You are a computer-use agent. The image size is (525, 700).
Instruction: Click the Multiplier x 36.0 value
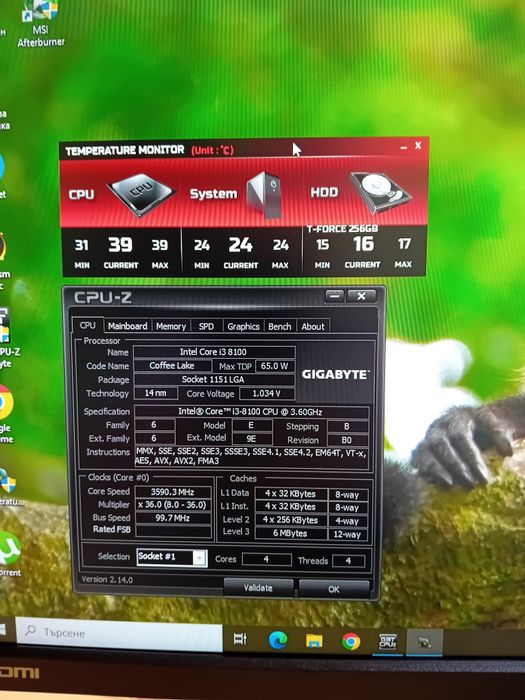point(173,505)
